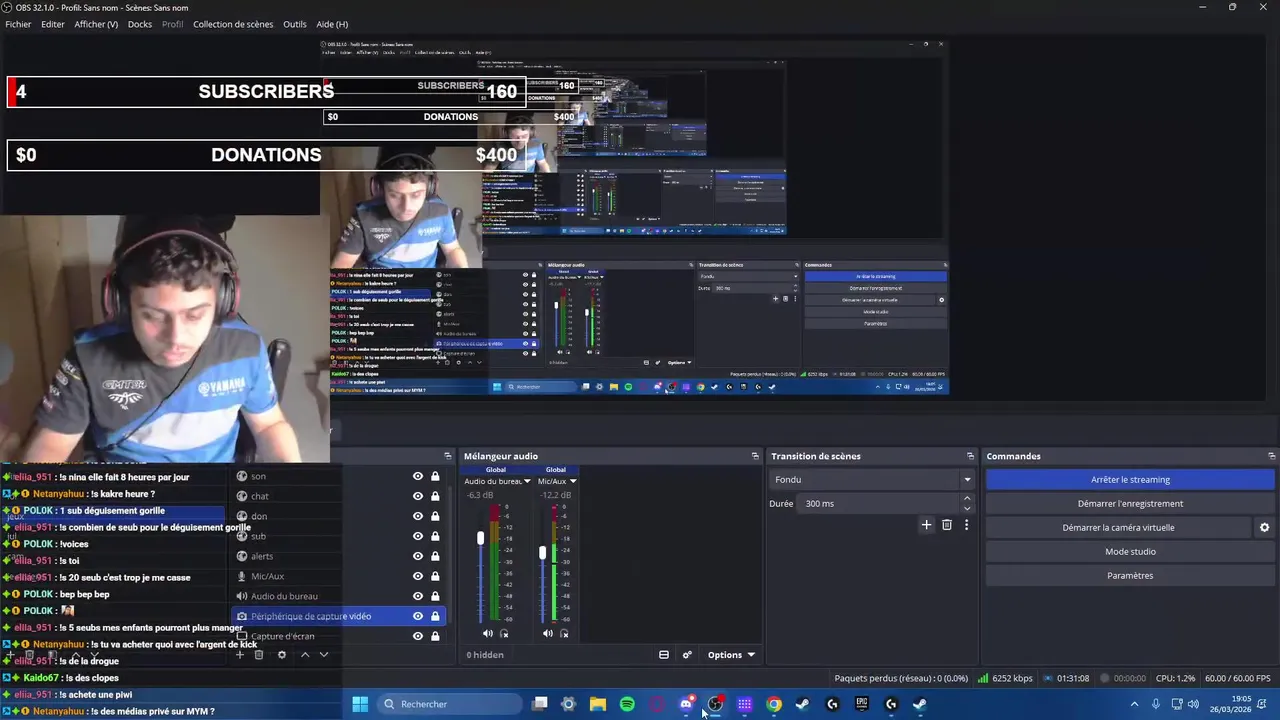Image resolution: width=1280 pixels, height=720 pixels.
Task: Open Discord from the taskbar
Action: click(686, 704)
